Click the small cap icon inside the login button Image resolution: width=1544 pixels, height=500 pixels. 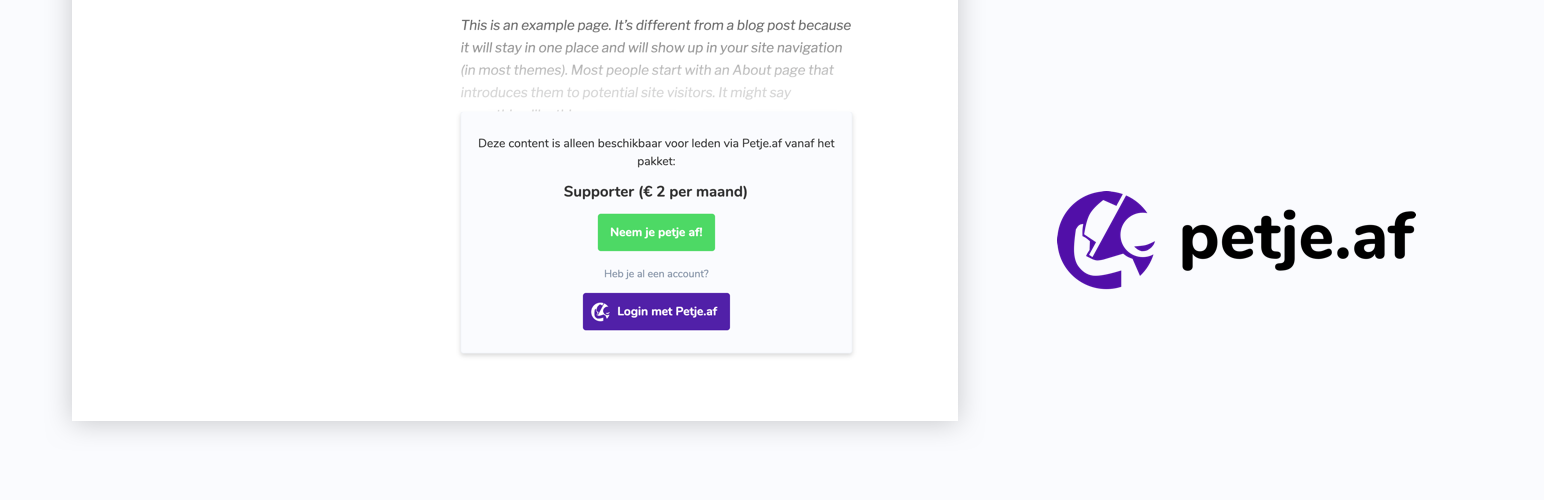600,312
